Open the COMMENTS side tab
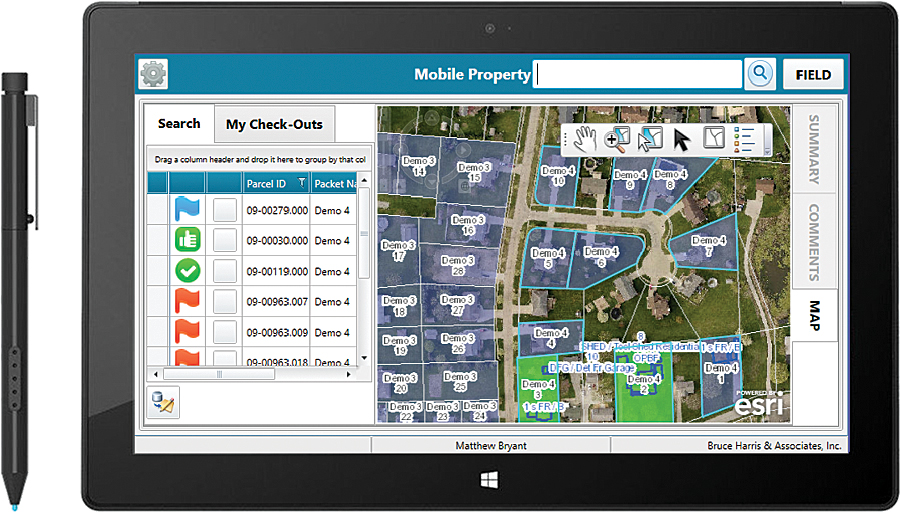 tap(814, 242)
